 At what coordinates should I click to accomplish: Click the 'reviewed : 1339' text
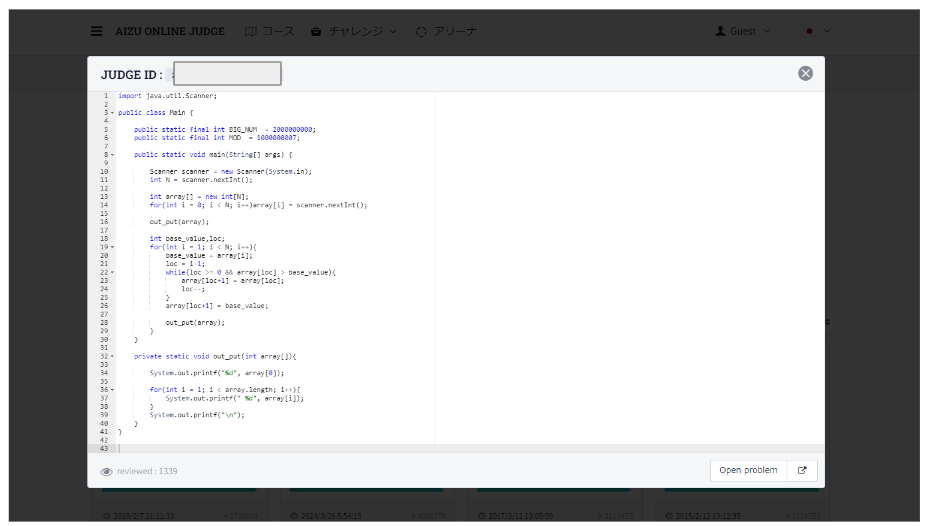point(147,471)
